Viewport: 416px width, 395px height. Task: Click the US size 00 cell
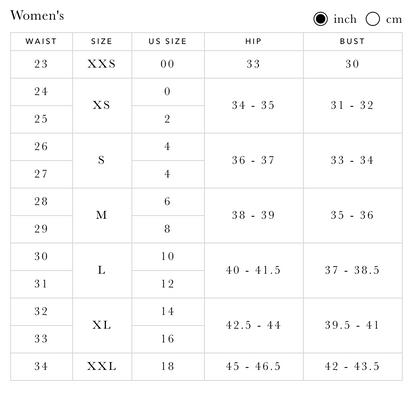tap(168, 64)
